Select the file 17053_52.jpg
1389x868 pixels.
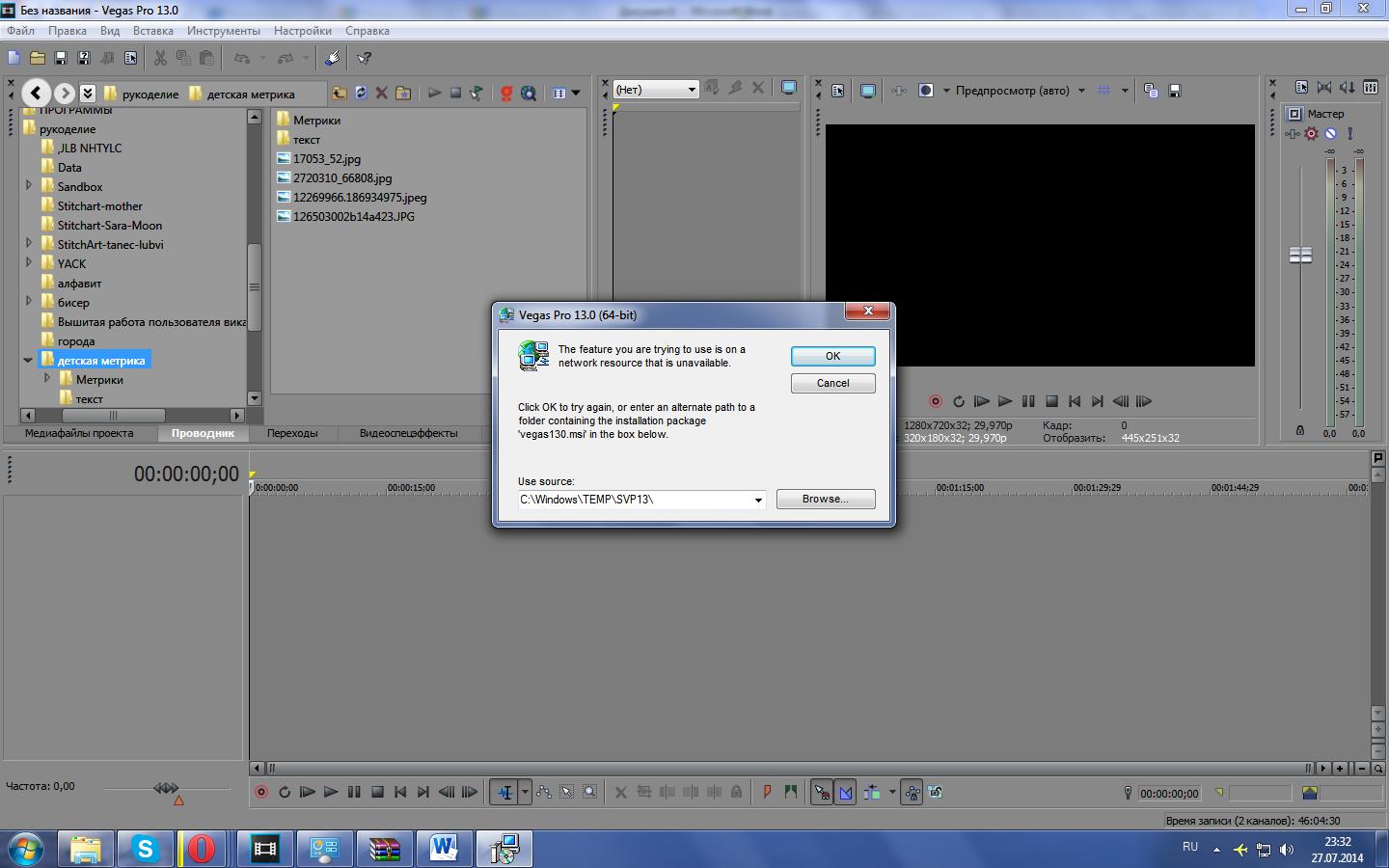327,159
